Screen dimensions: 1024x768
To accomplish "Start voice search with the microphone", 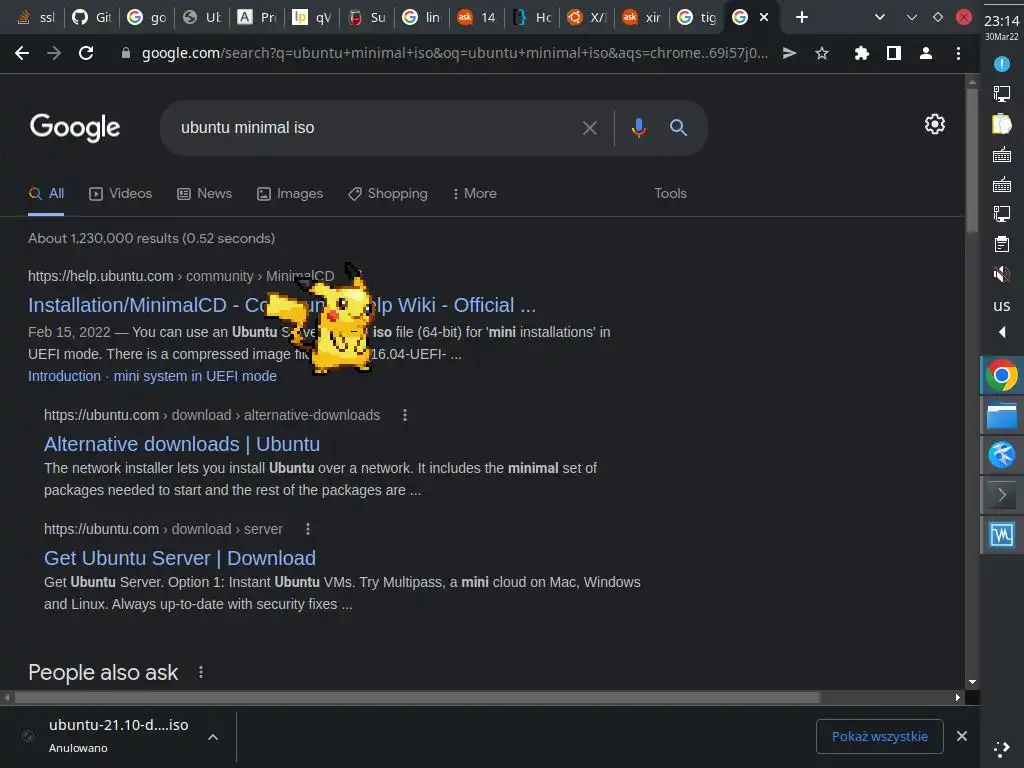I will (639, 127).
